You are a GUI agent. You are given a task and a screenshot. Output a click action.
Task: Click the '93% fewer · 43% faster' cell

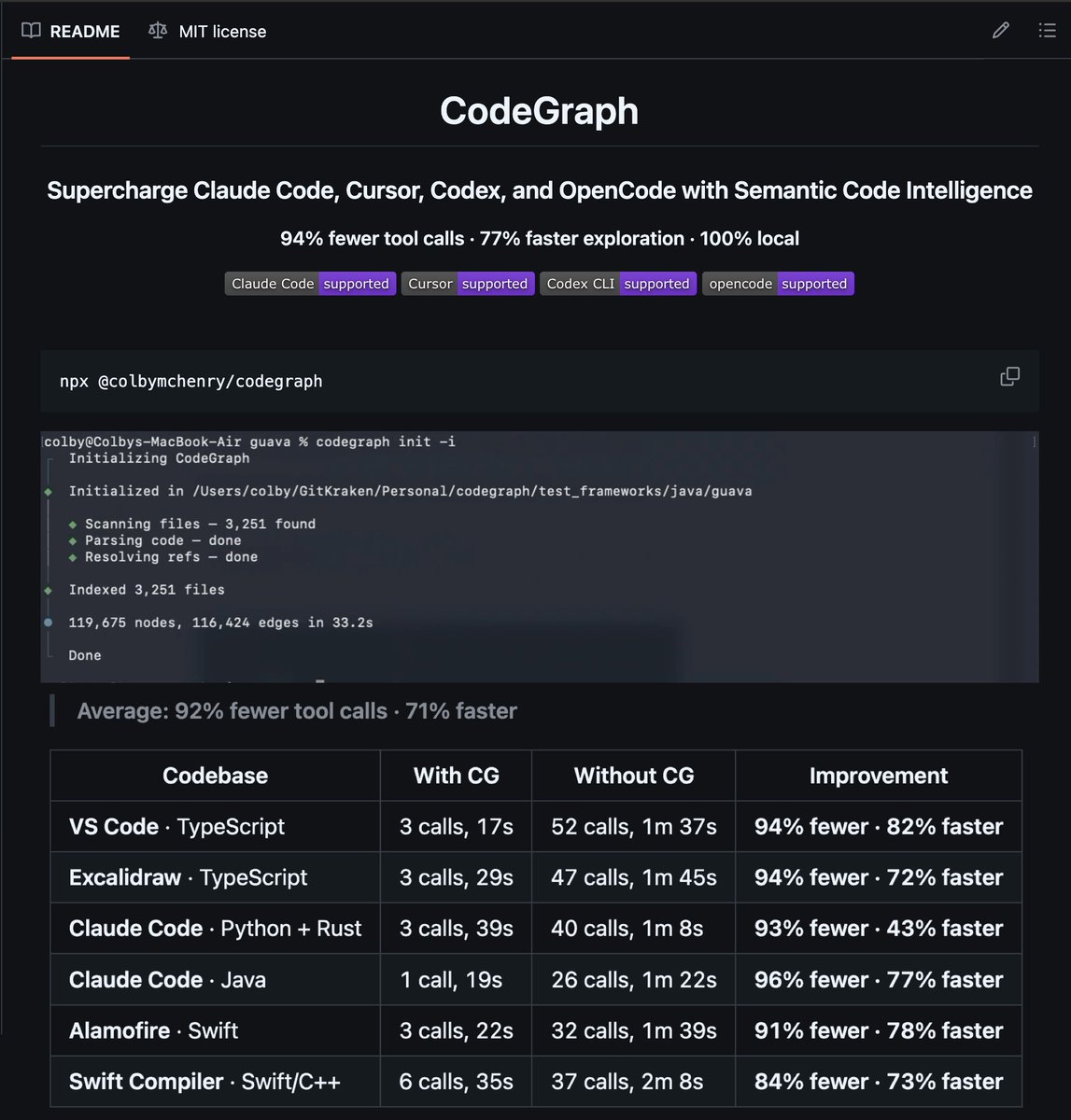tap(879, 929)
